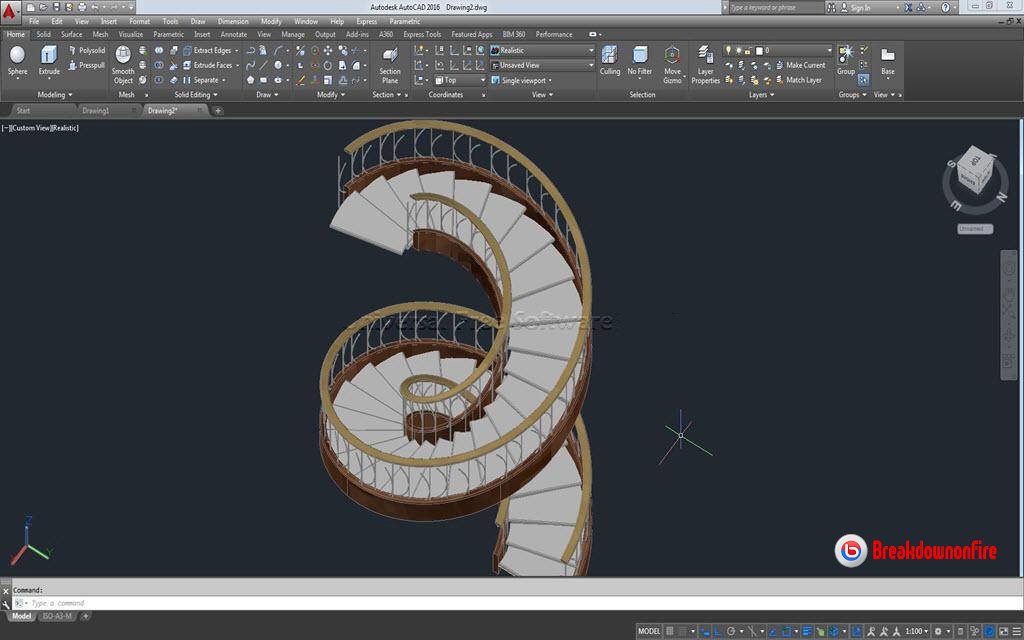Toggle grid display in status bar
This screenshot has width=1024, height=640.
tap(670, 631)
